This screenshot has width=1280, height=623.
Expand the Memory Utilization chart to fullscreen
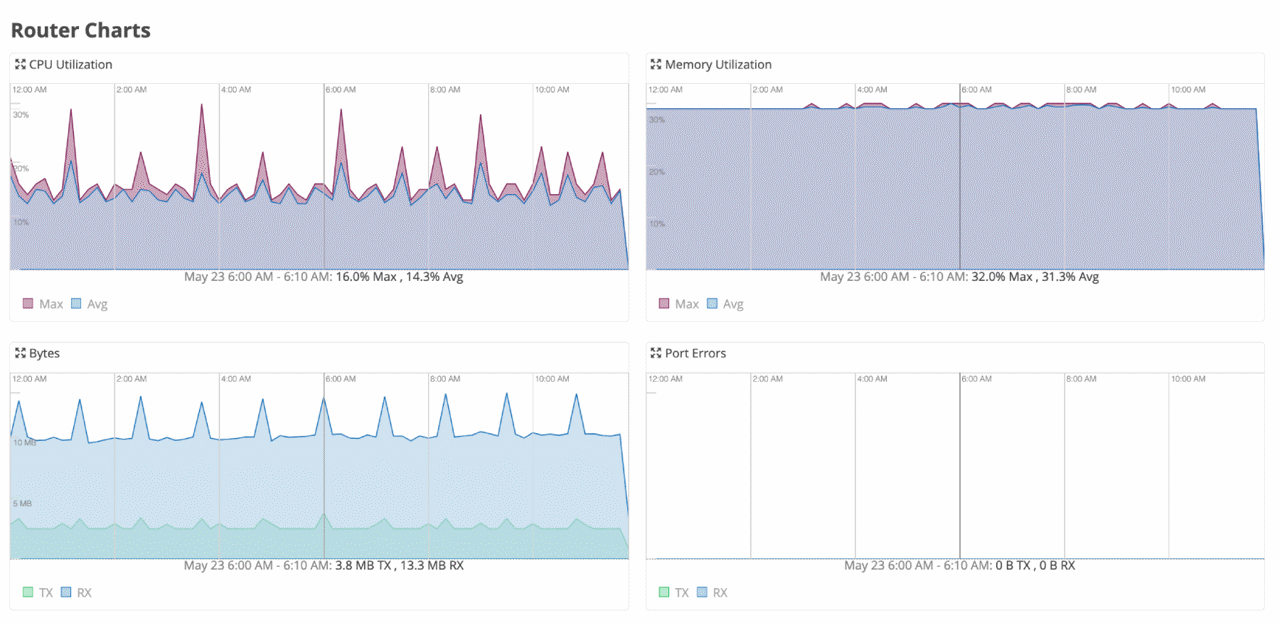656,64
